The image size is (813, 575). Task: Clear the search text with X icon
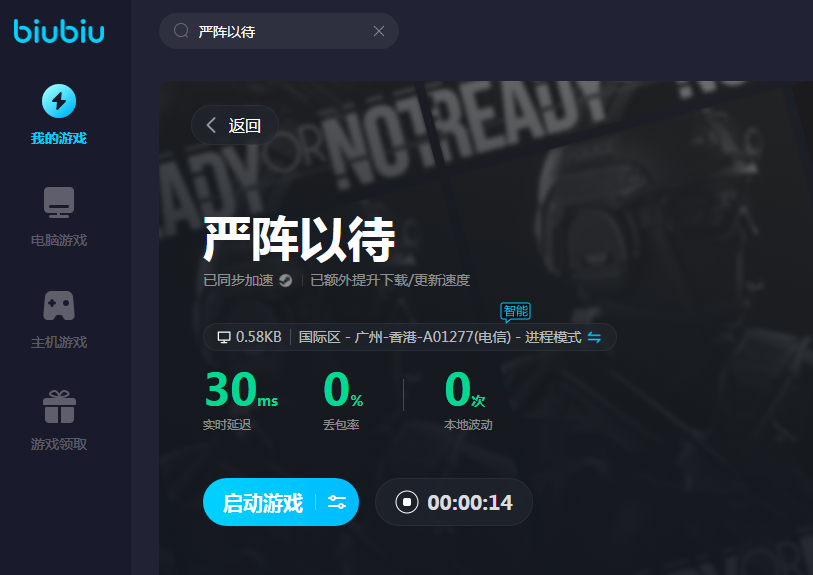(379, 31)
